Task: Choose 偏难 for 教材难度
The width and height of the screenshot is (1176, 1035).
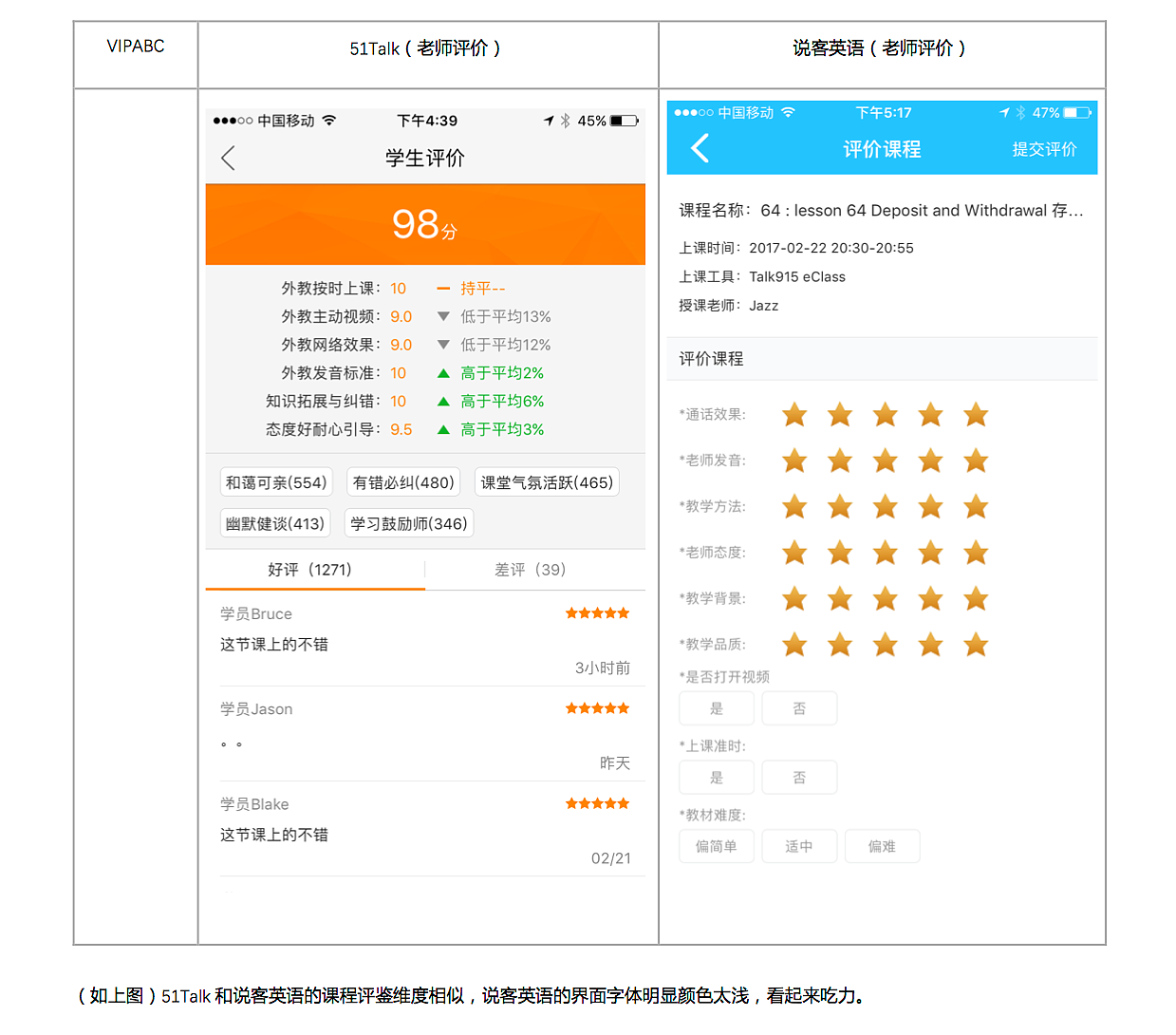Action: coord(882,846)
